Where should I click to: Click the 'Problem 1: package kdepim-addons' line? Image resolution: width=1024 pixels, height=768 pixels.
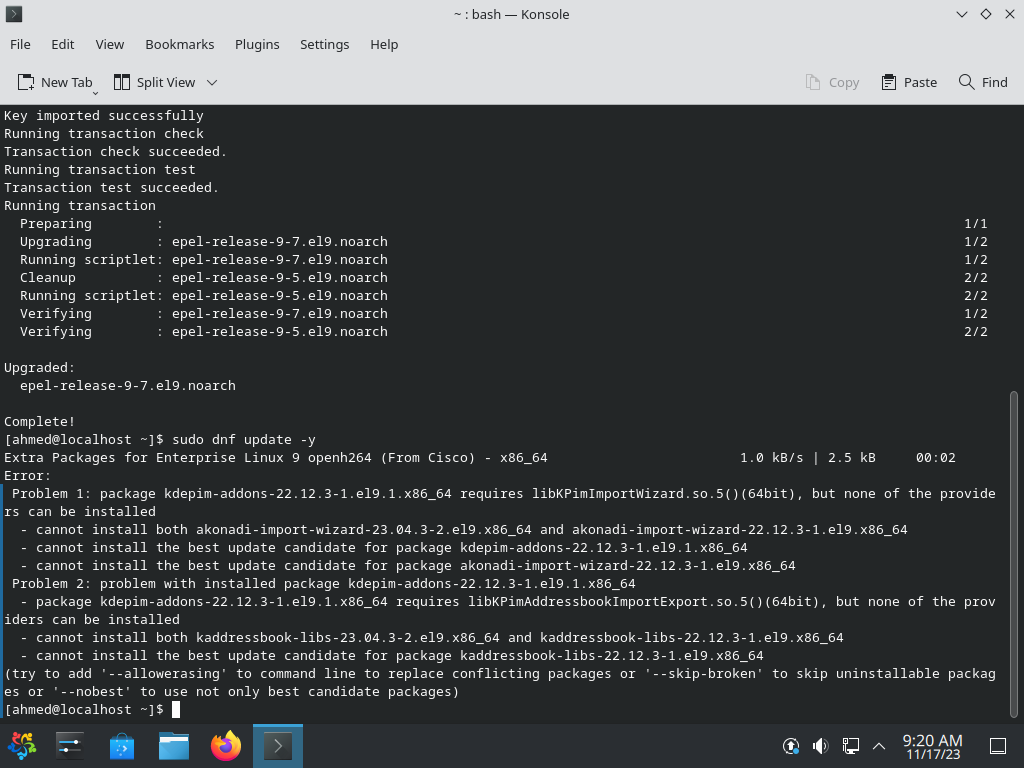pos(500,502)
